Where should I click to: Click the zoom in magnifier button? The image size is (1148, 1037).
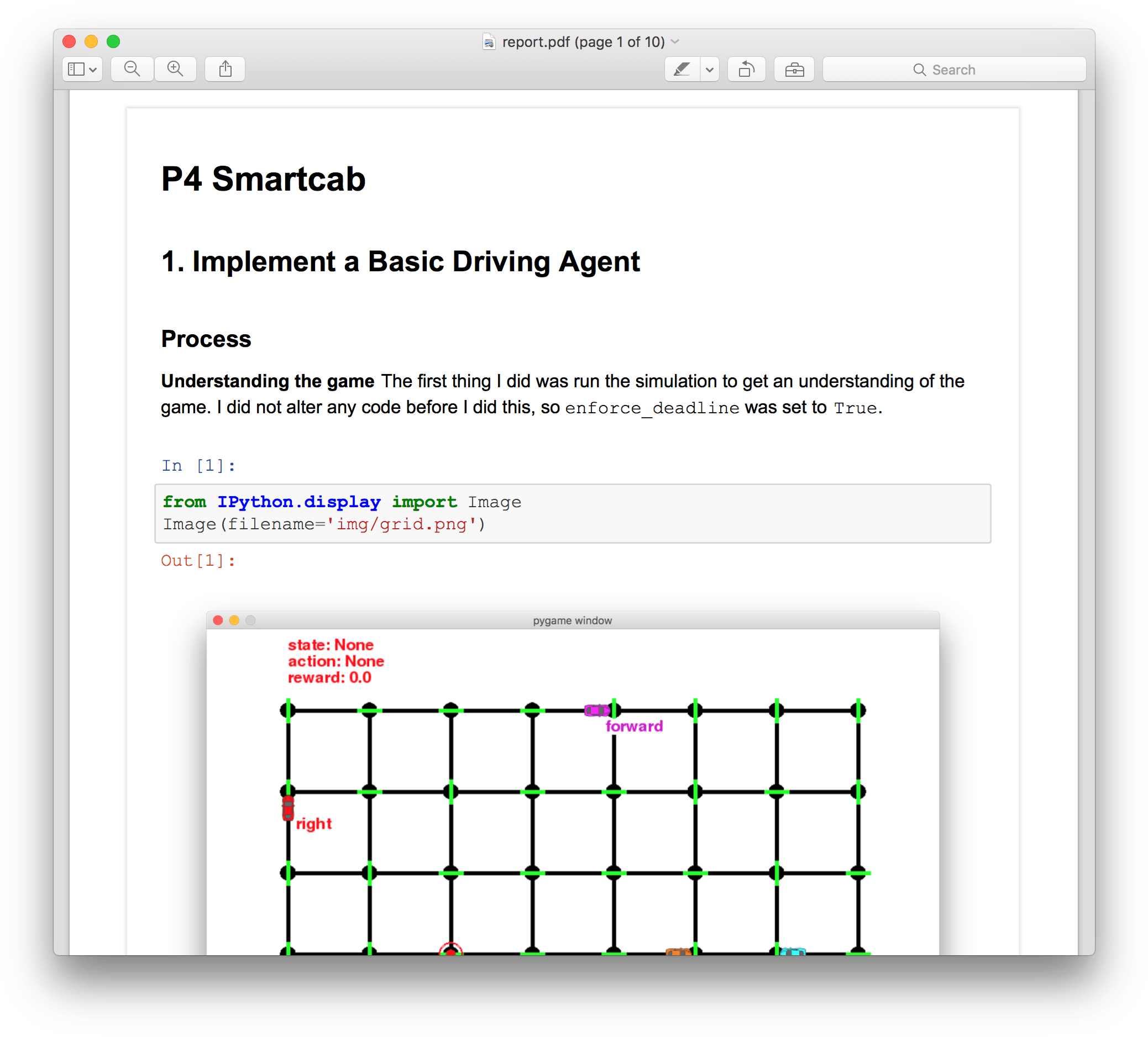[175, 70]
